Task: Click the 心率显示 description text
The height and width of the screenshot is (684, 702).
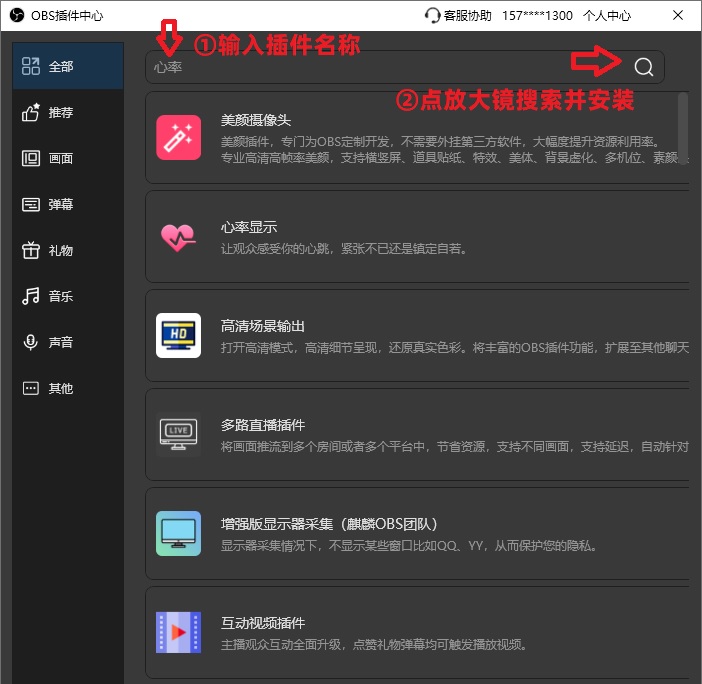Action: [344, 249]
